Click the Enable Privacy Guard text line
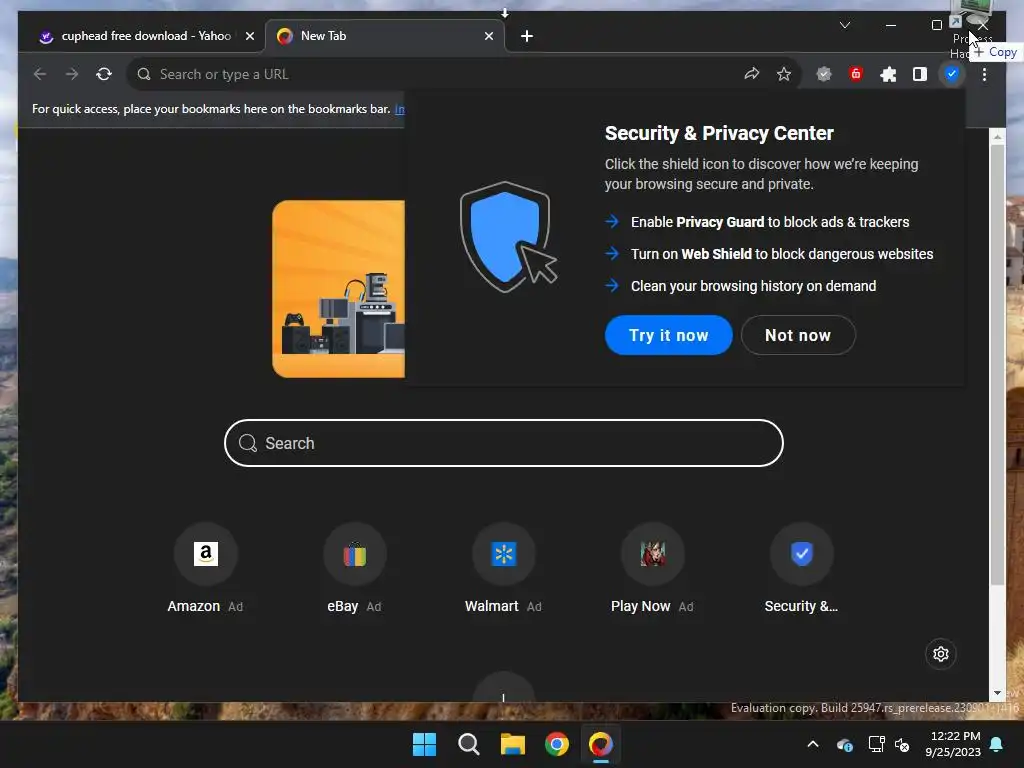The image size is (1024, 768). pos(769,222)
